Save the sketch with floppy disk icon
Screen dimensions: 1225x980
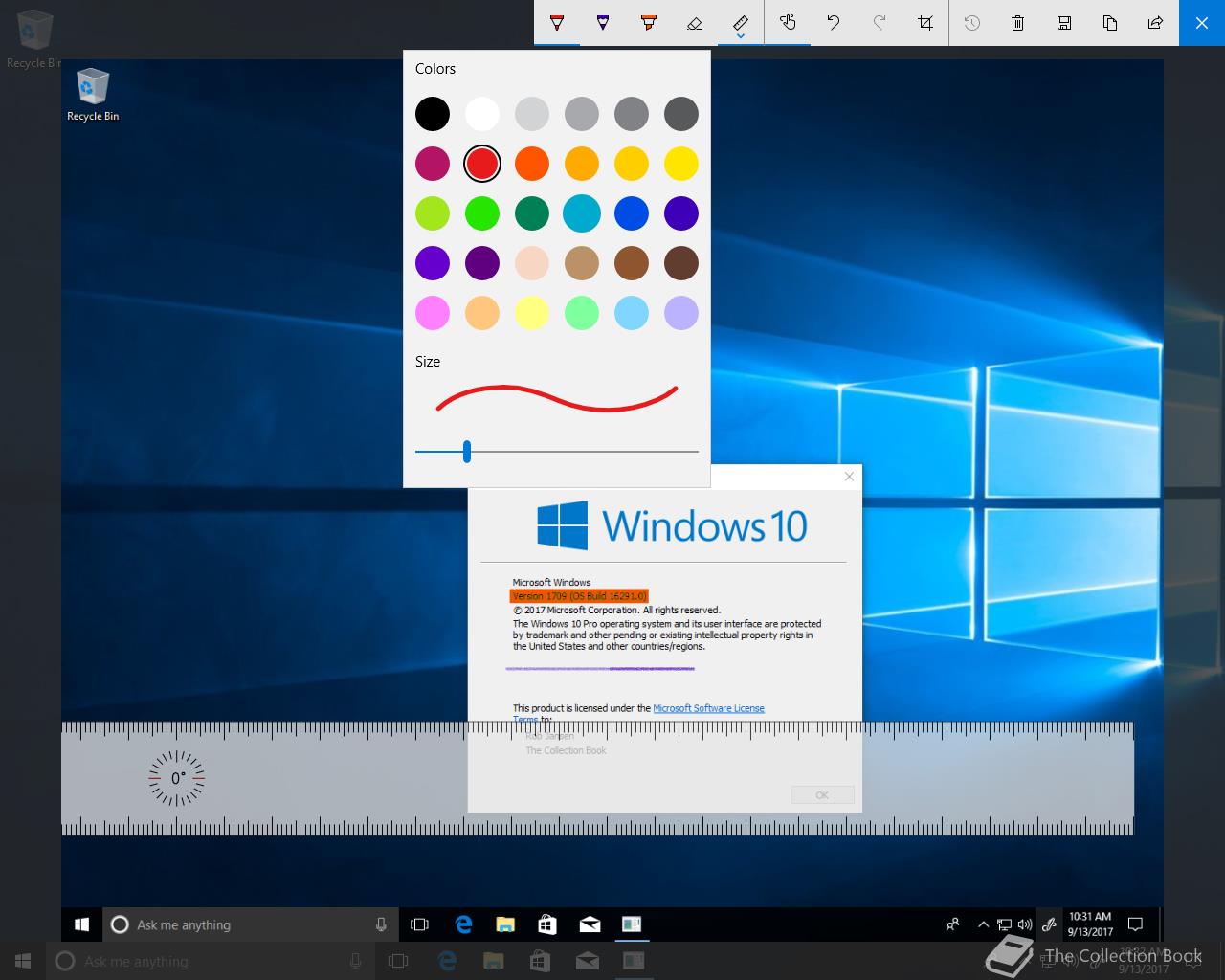1064,22
